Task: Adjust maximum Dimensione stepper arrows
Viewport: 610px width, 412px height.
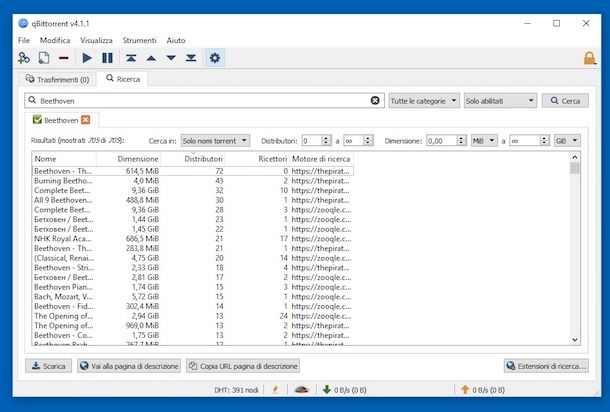Action: tap(544, 141)
